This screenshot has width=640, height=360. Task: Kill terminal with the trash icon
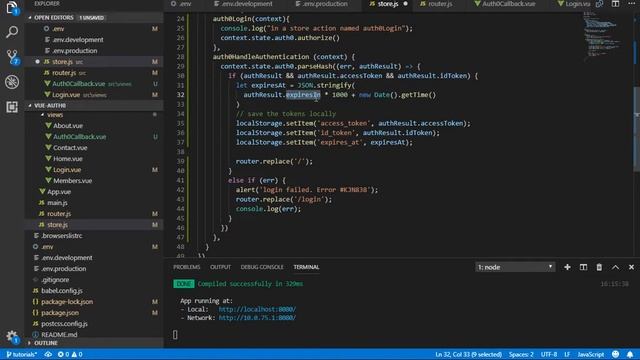pyautogui.click(x=599, y=267)
